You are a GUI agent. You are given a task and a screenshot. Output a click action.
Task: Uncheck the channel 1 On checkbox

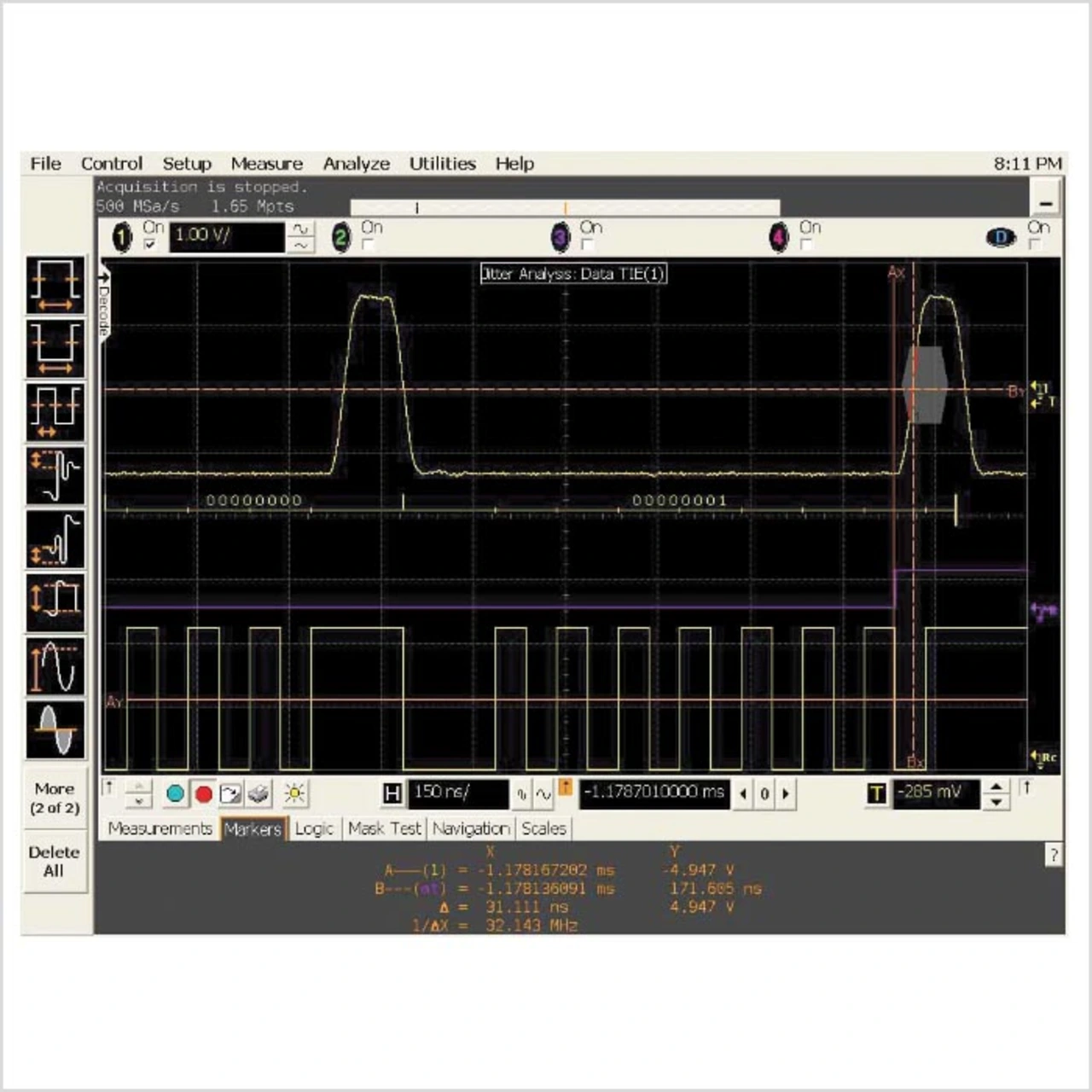pyautogui.click(x=151, y=245)
